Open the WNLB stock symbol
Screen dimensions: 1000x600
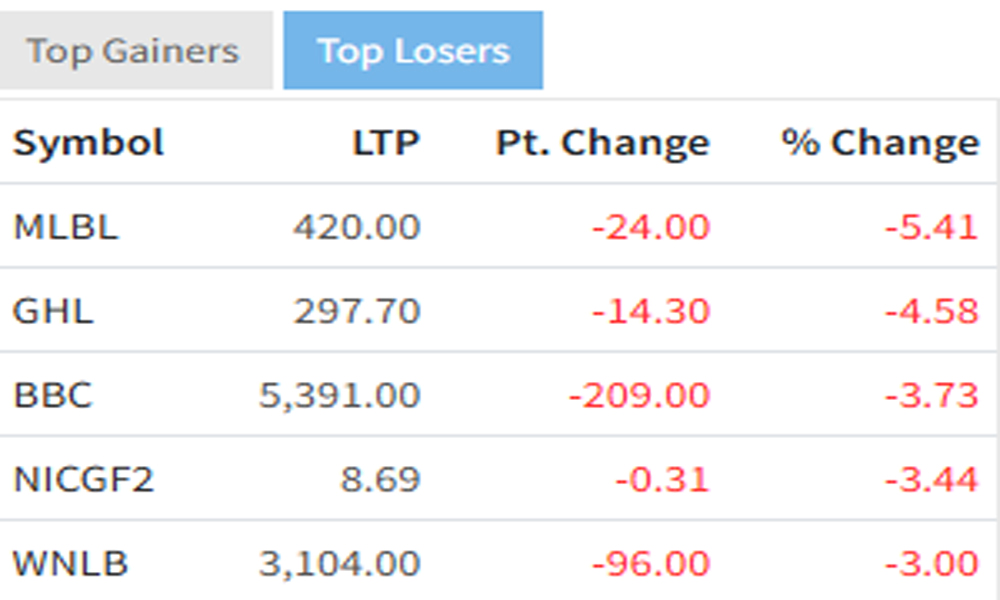tap(71, 564)
